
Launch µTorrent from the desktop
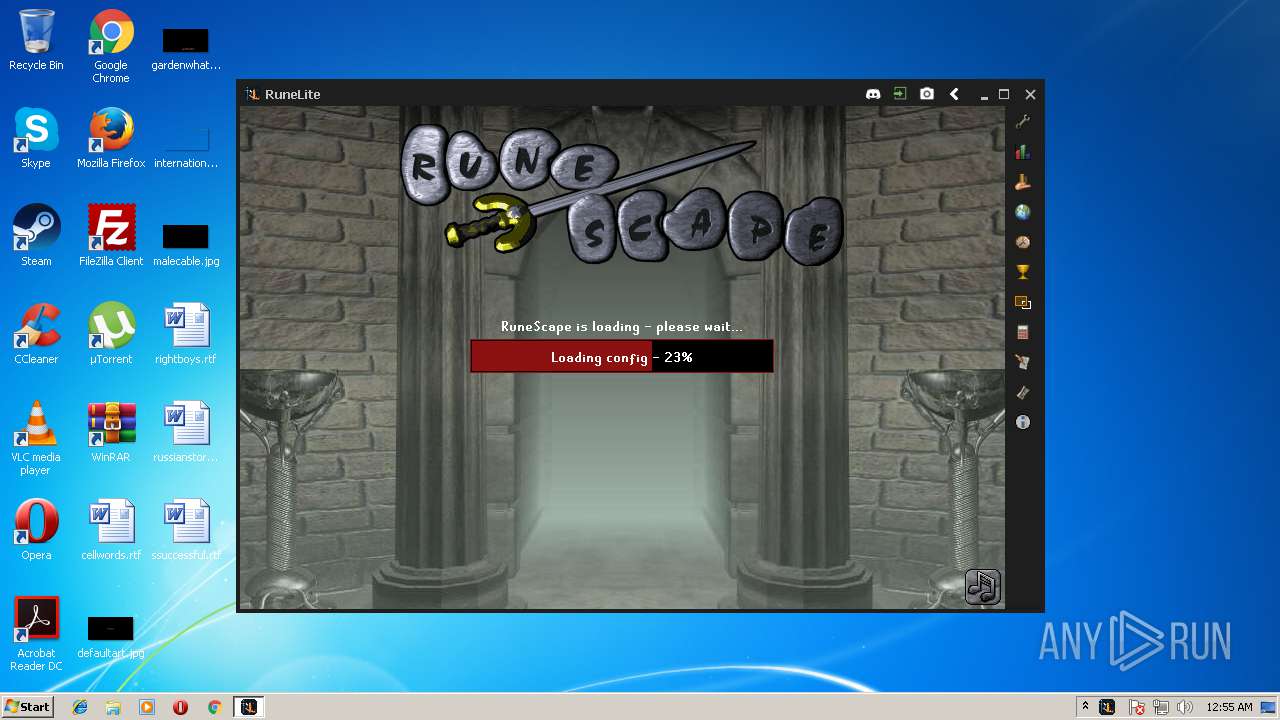pyautogui.click(x=111, y=335)
